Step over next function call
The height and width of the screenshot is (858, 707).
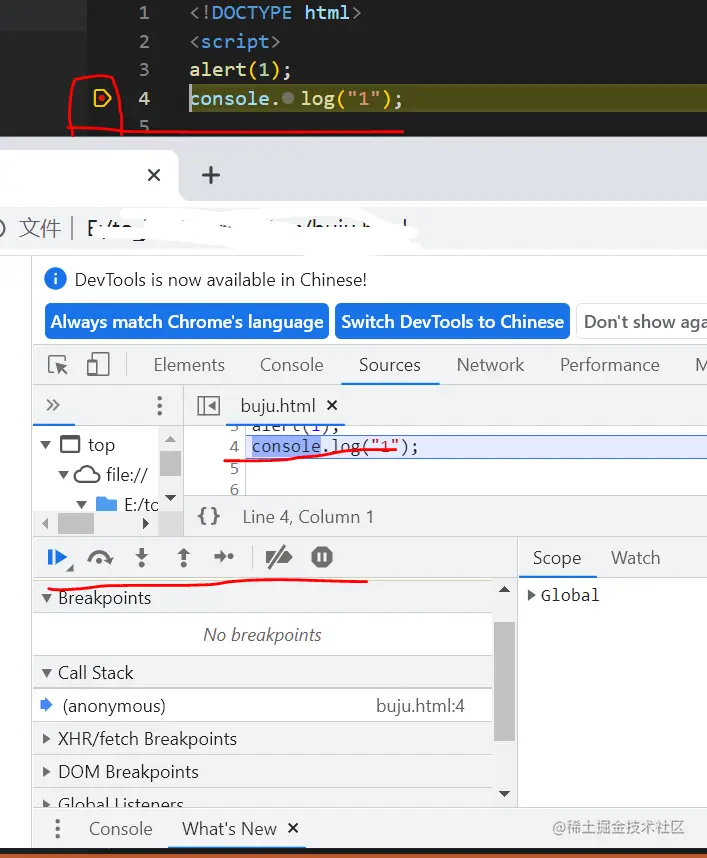pyautogui.click(x=100, y=558)
